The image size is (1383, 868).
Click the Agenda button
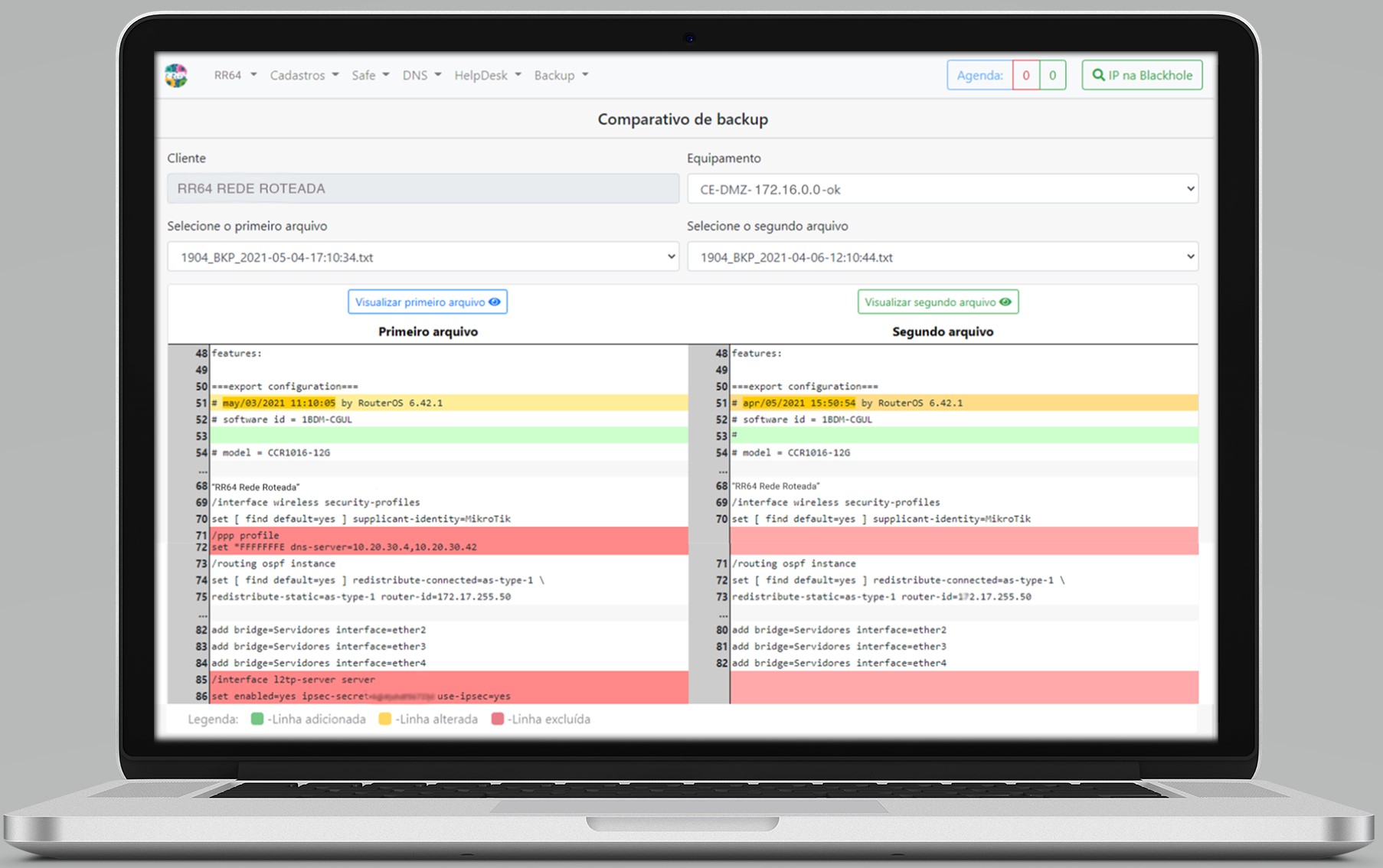(x=979, y=75)
